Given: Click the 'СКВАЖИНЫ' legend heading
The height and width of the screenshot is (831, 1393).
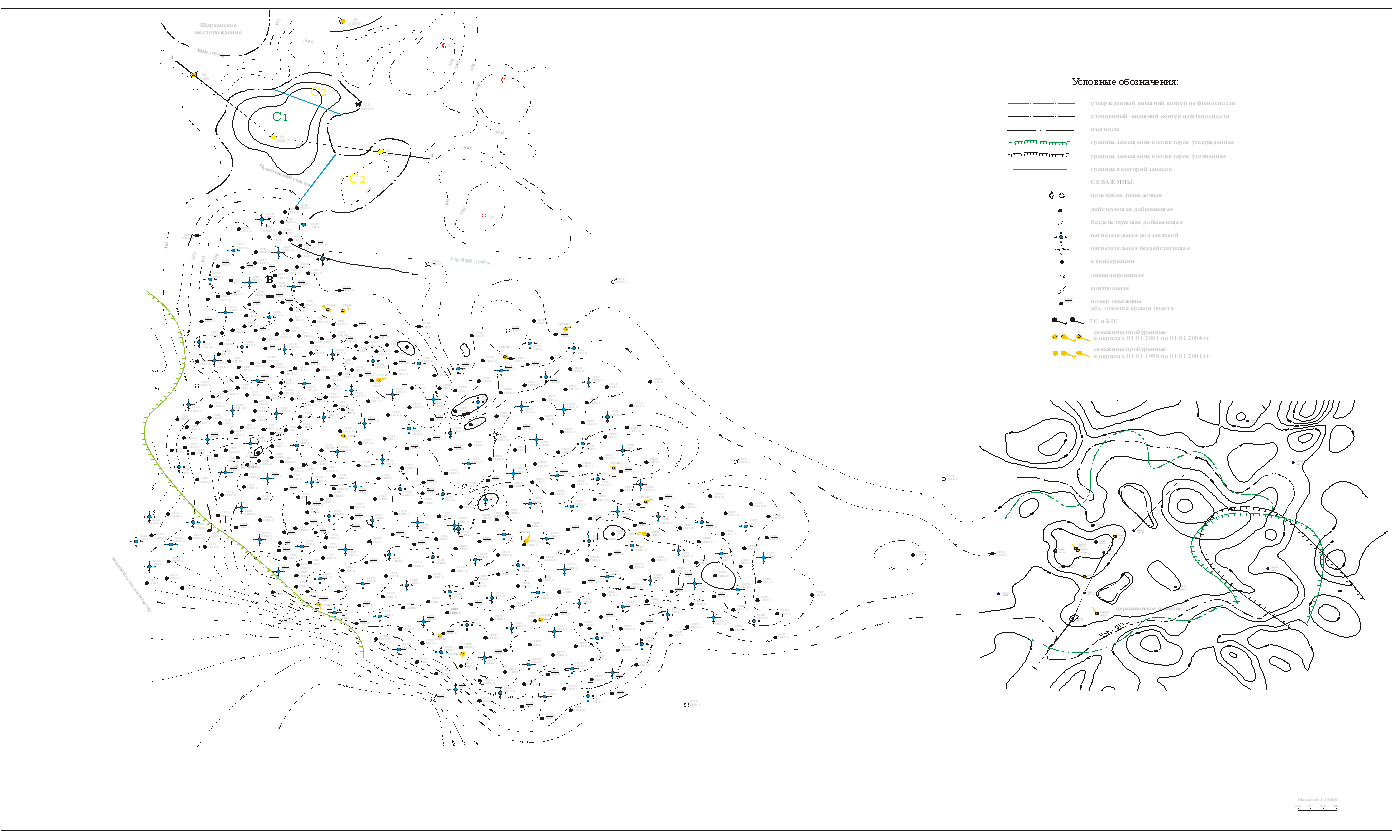Looking at the screenshot, I should coord(1111,183).
